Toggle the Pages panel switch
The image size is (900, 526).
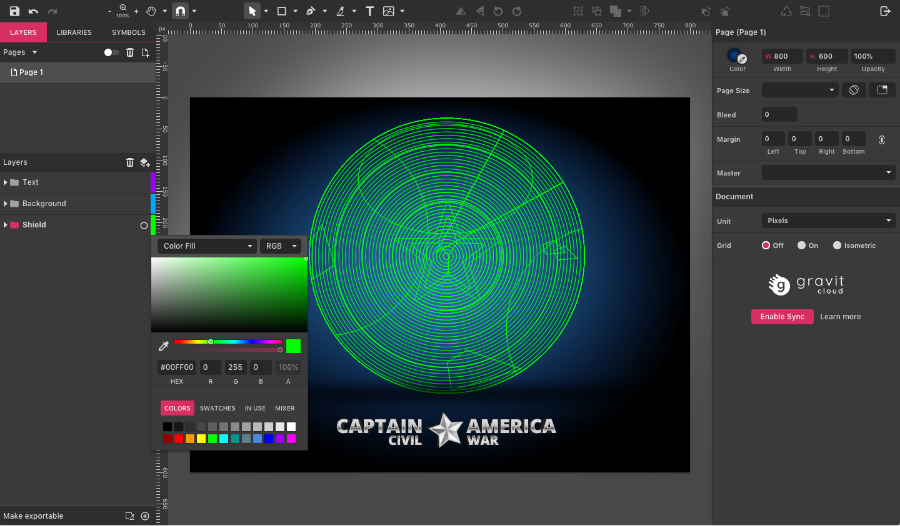point(111,52)
